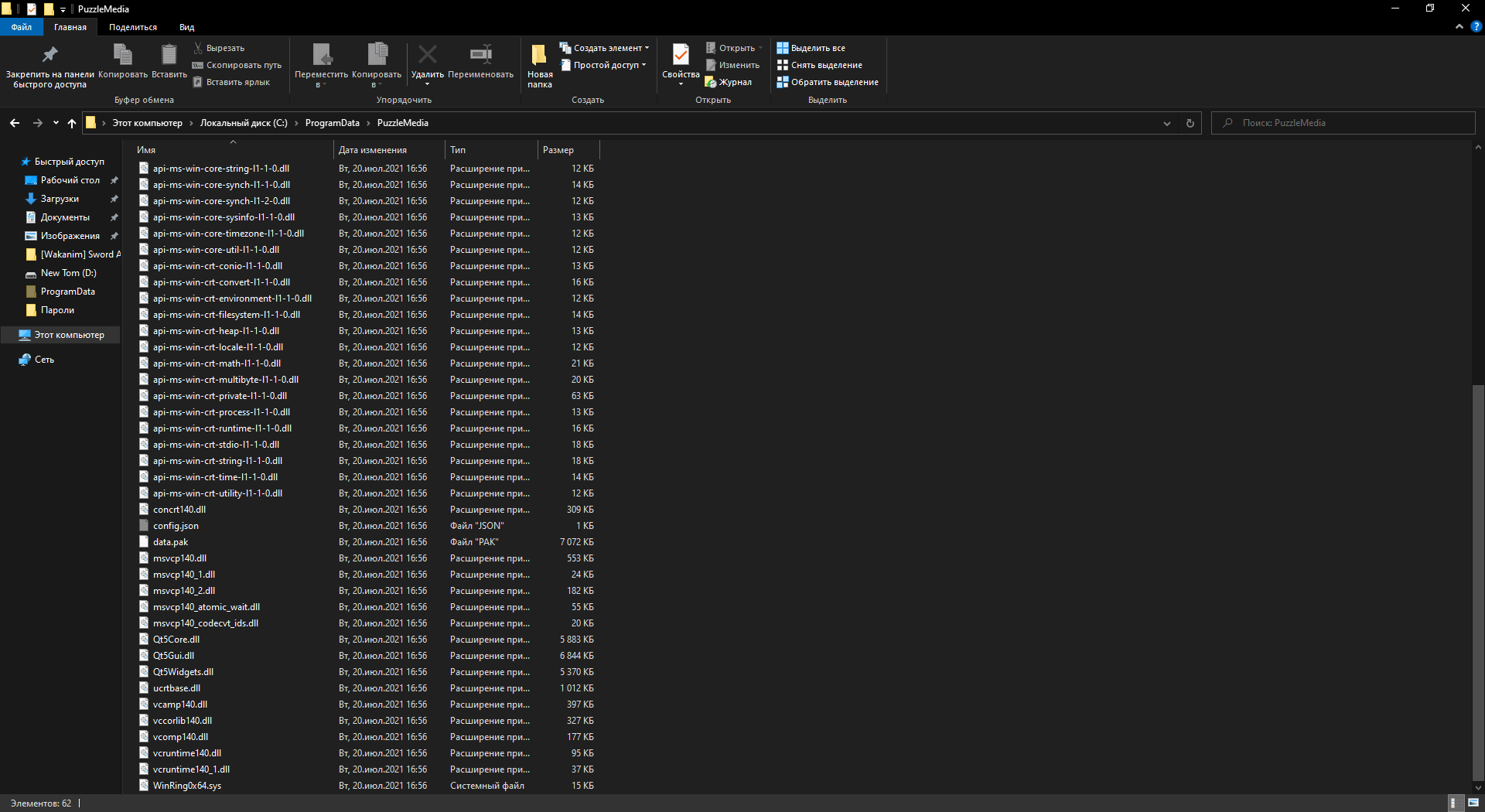The image size is (1485, 812).
Task: Click Paste shortcut (Вставить ярлык)
Action: point(231,82)
